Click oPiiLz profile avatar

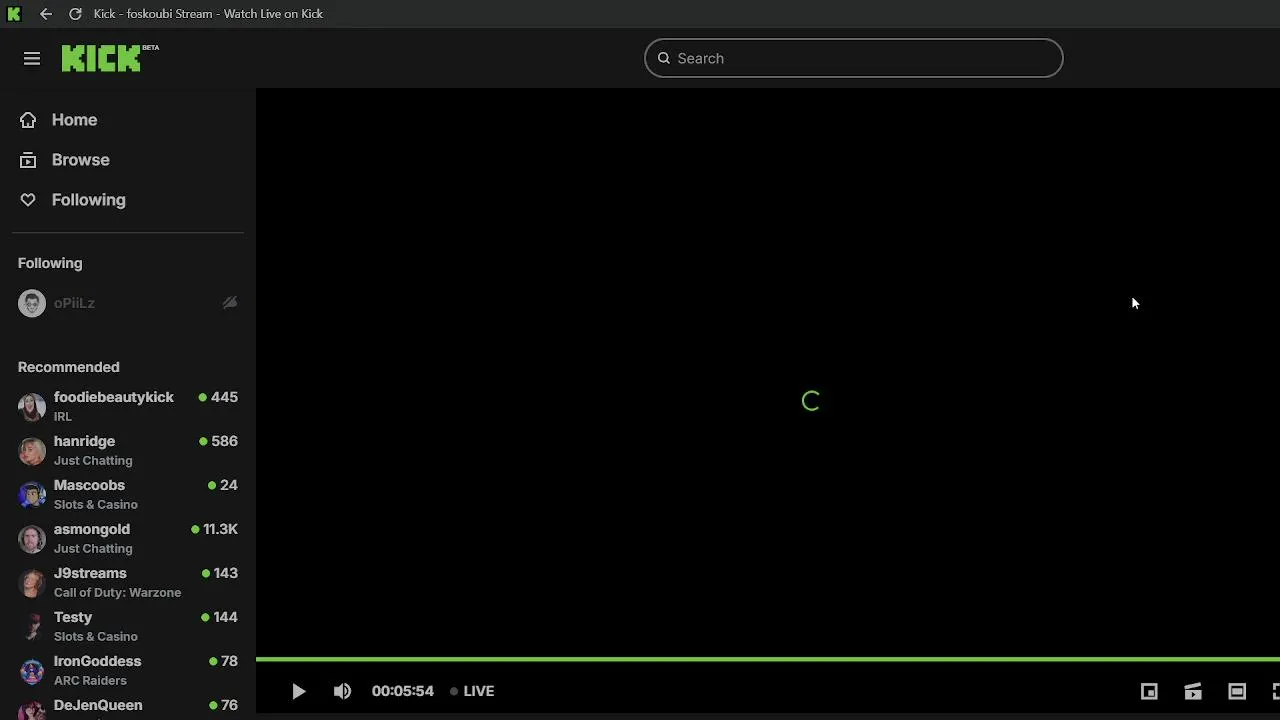[32, 303]
